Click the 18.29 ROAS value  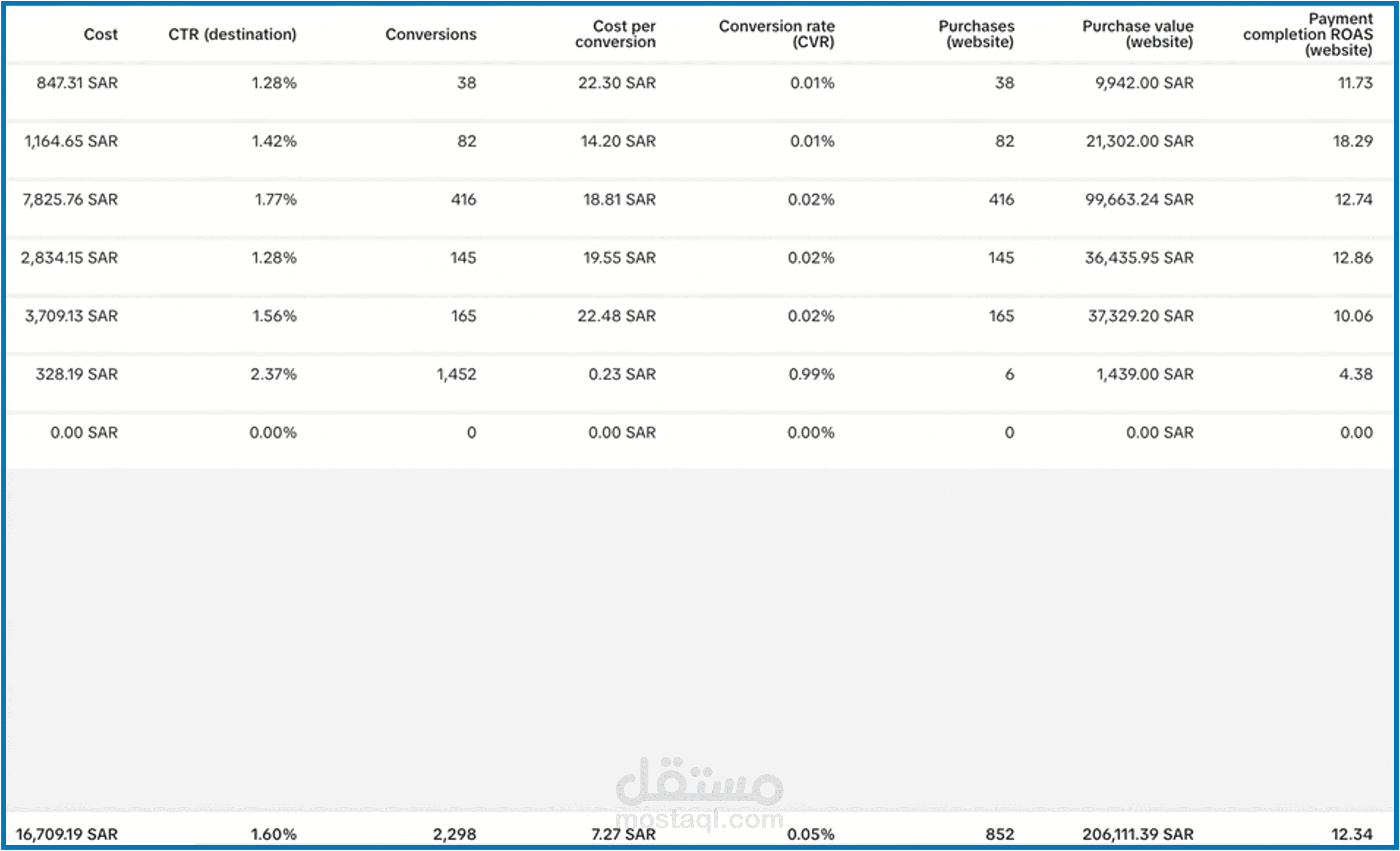(x=1353, y=141)
